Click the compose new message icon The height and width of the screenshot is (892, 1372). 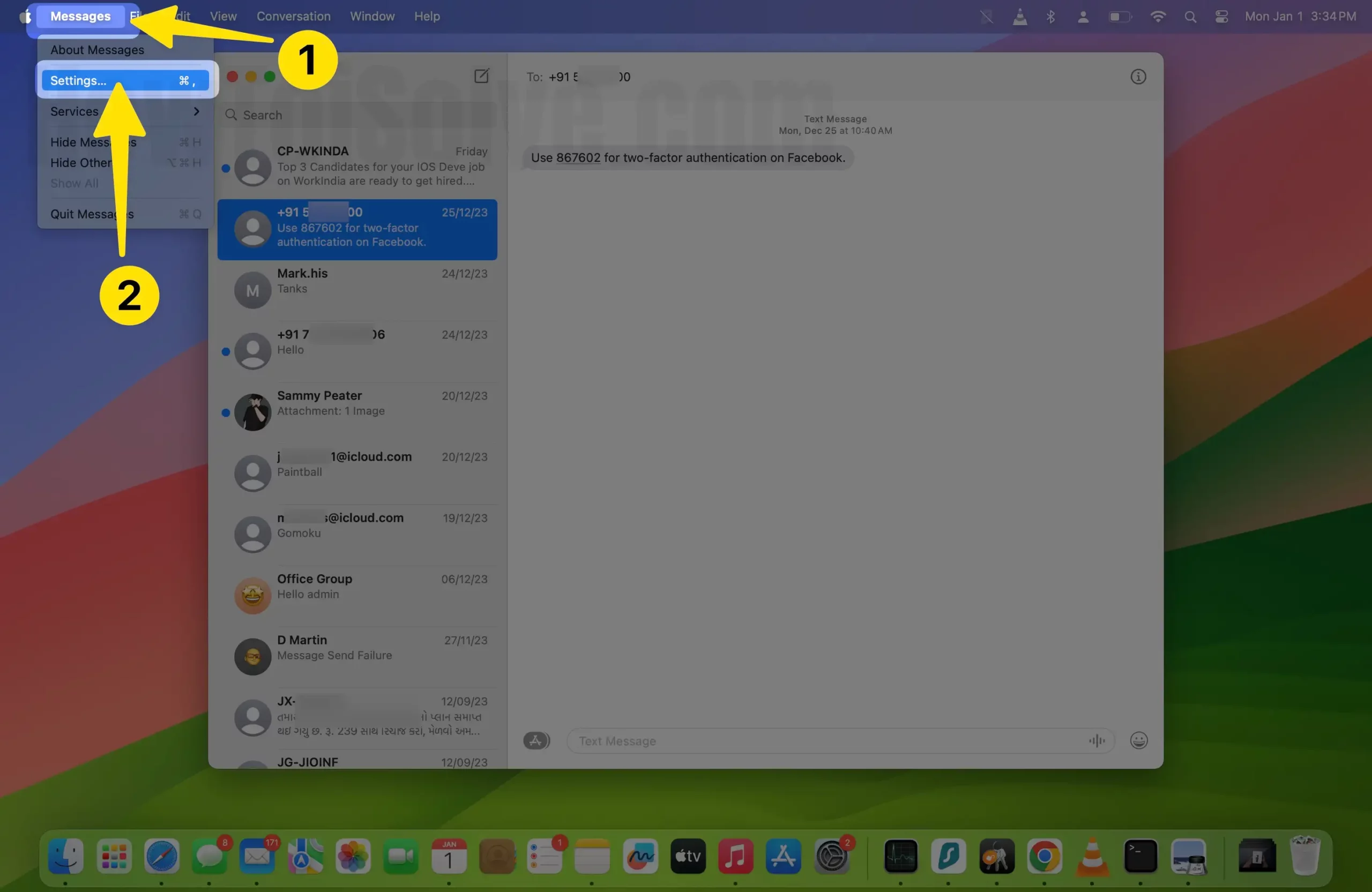click(481, 76)
